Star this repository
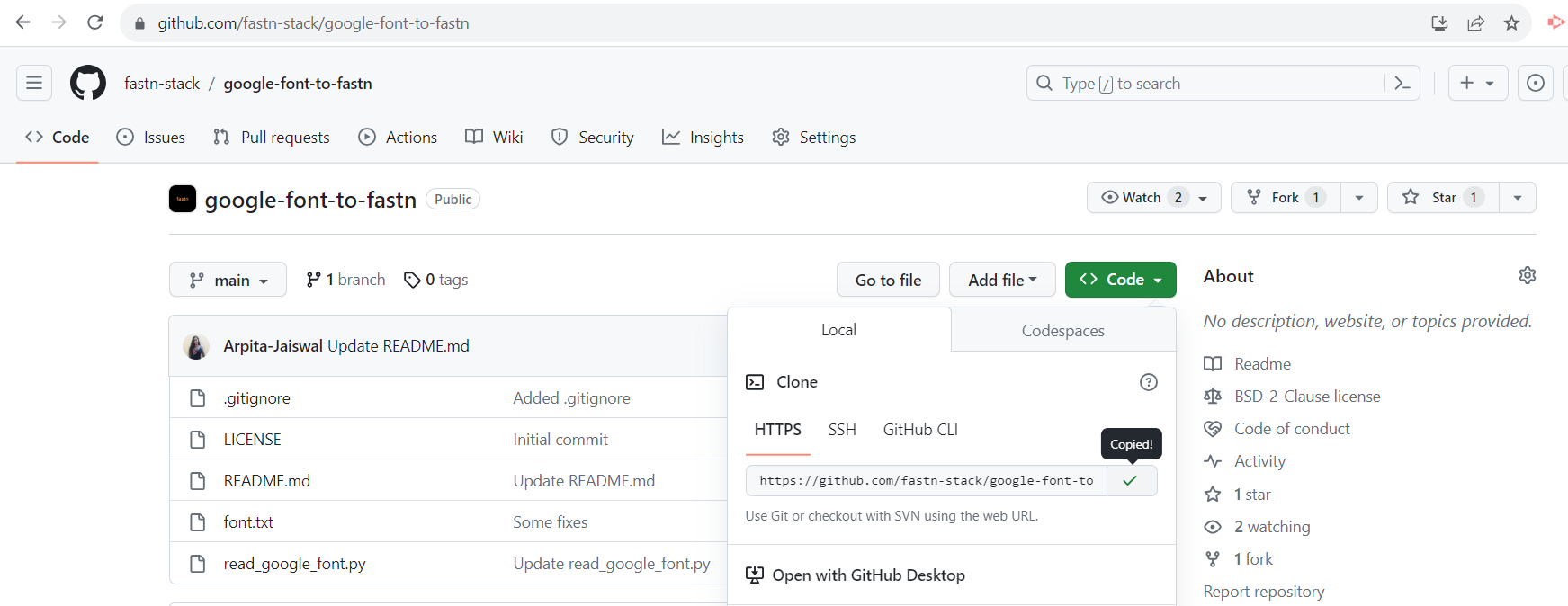Screen dimensions: 1568x606 (1443, 198)
